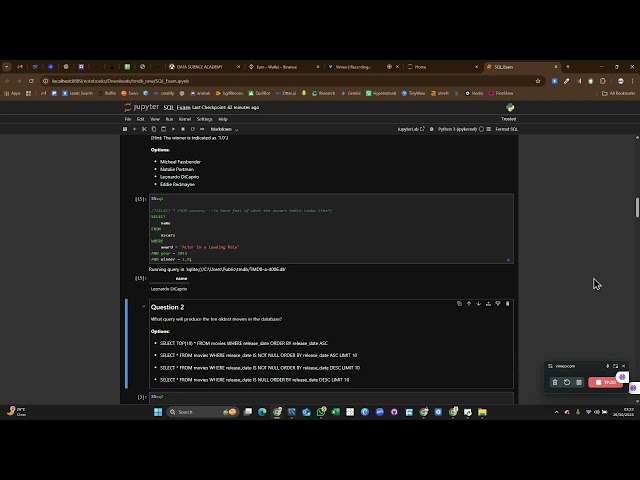The width and height of the screenshot is (640, 480).
Task: Click the Trusted notebook indicator
Action: [x=509, y=119]
